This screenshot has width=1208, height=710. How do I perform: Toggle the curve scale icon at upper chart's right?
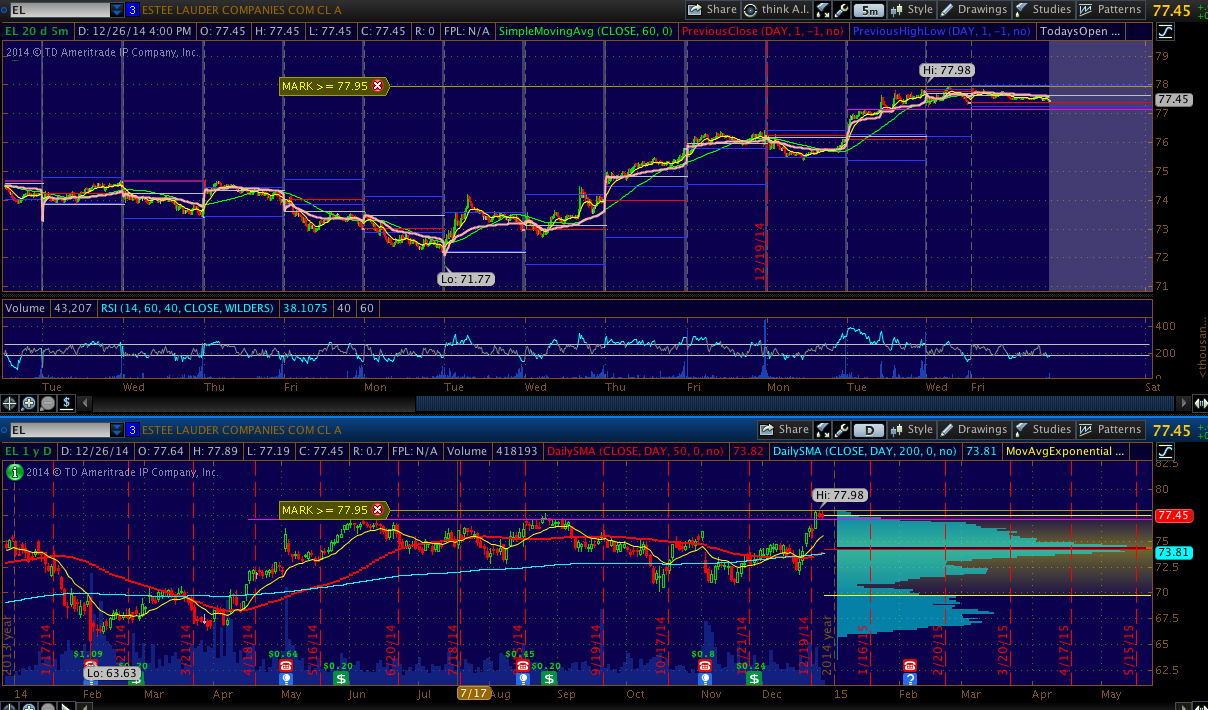tap(1163, 32)
